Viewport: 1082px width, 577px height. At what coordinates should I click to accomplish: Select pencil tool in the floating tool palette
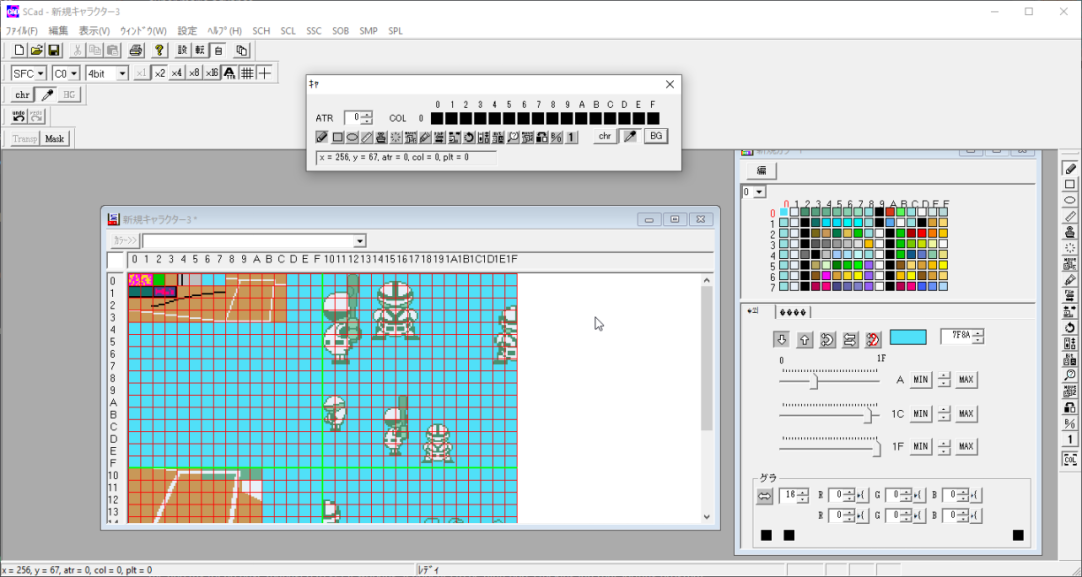tap(322, 137)
